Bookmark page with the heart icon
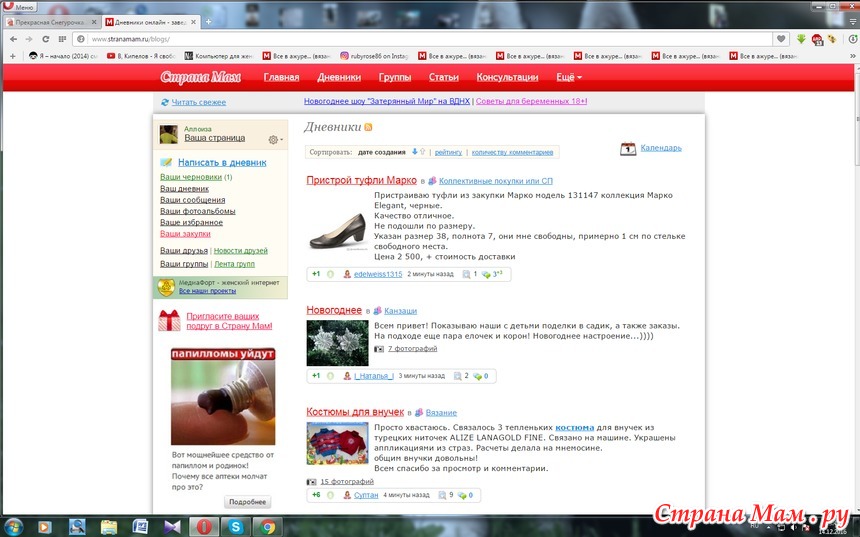860x537 pixels. (781, 38)
